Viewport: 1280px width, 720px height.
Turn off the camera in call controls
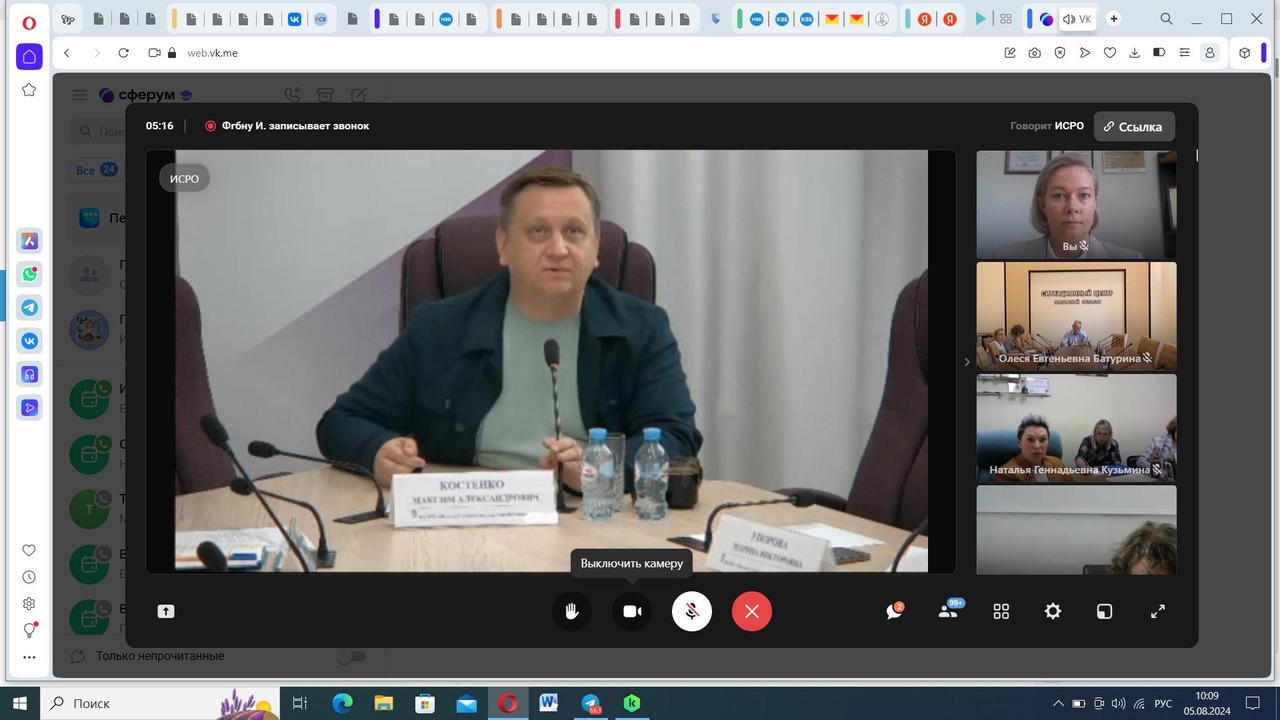tap(632, 611)
